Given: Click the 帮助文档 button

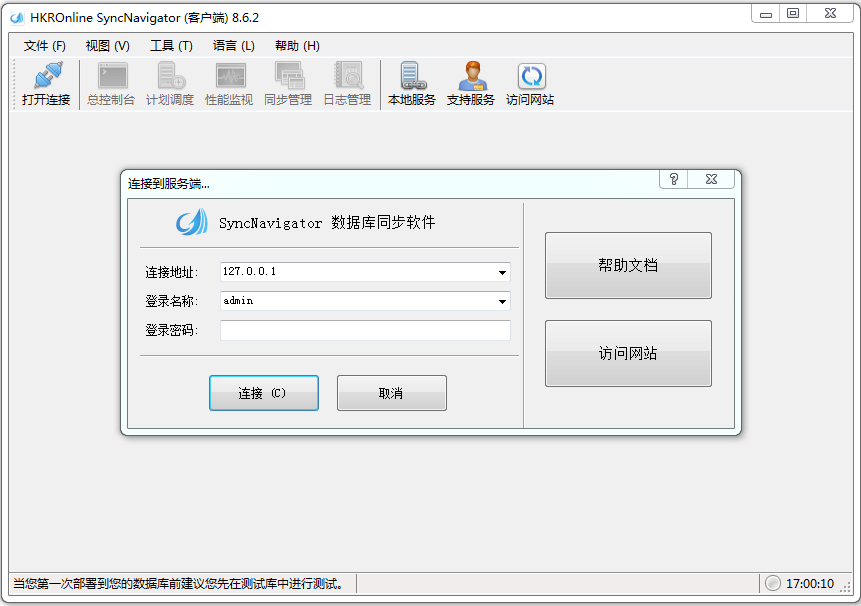Looking at the screenshot, I should click(628, 266).
